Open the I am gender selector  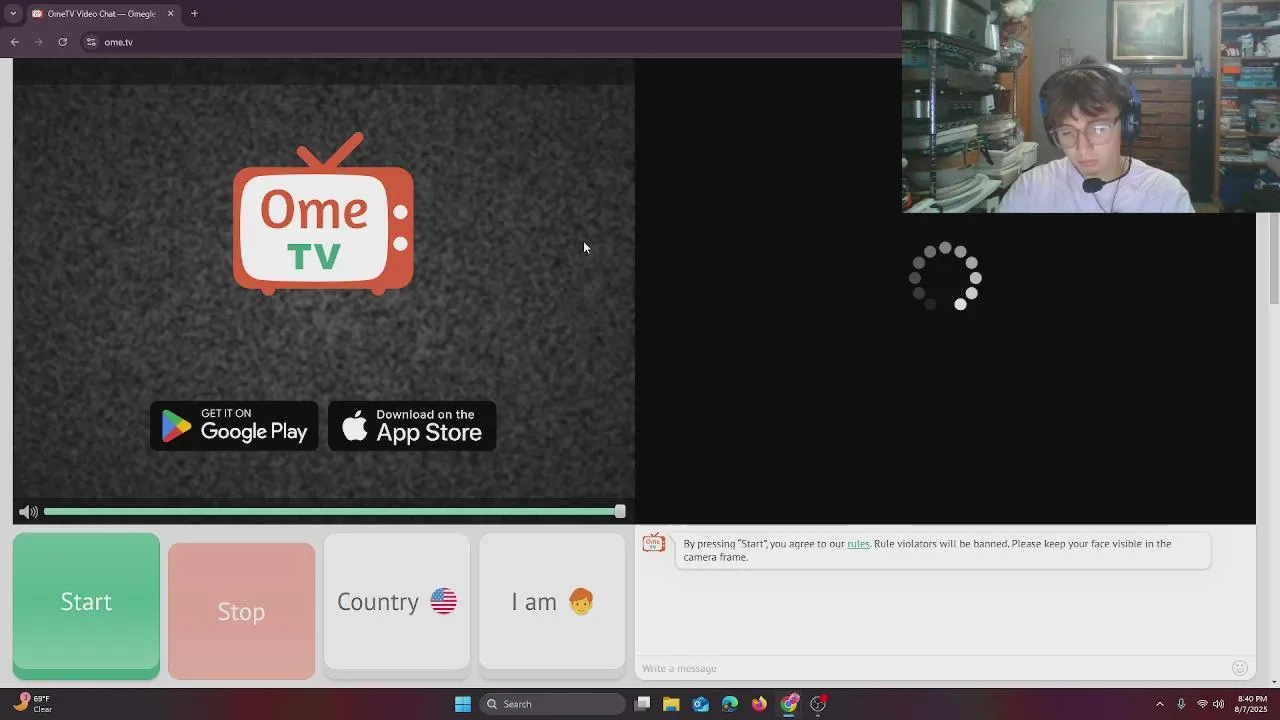[552, 602]
